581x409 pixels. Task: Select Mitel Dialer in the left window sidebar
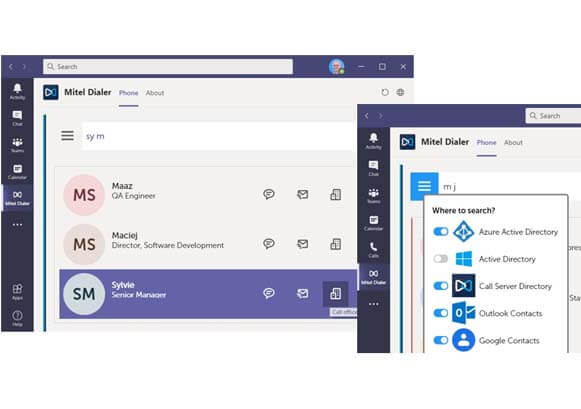coord(17,198)
